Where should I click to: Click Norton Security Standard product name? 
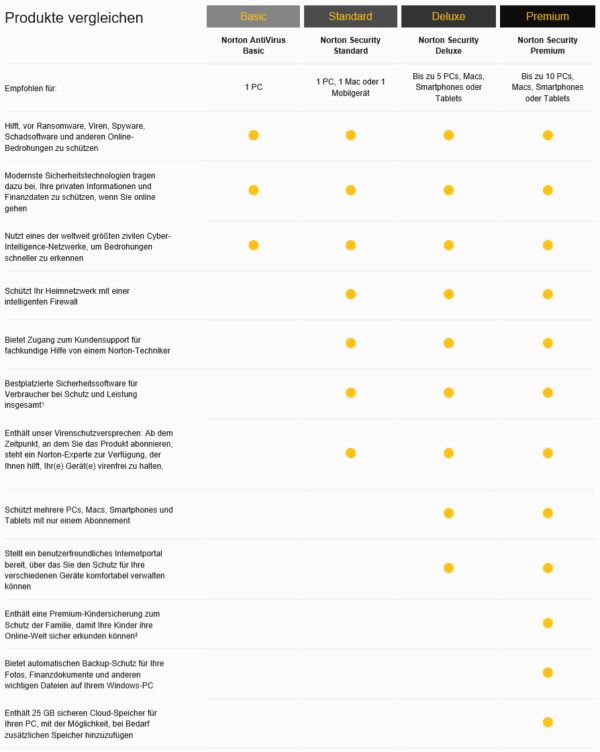(350, 45)
